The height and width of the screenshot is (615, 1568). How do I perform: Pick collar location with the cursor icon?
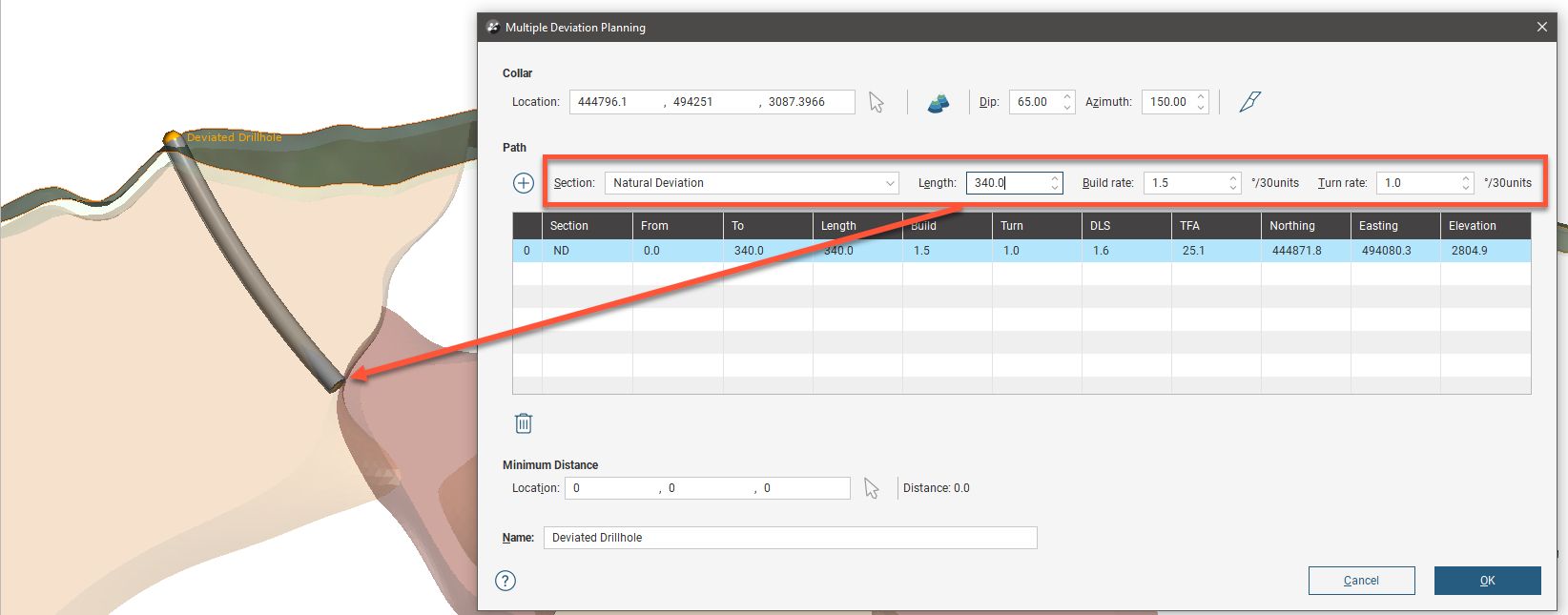point(877,102)
